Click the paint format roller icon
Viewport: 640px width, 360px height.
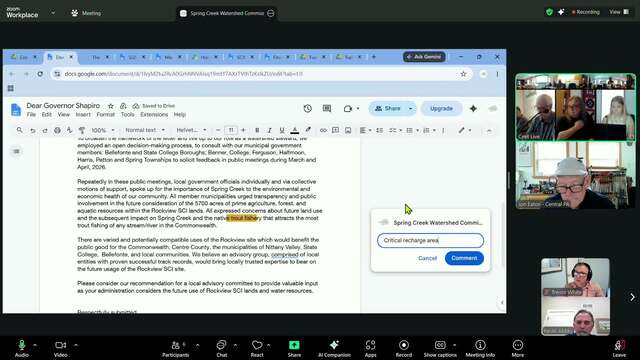click(x=82, y=130)
